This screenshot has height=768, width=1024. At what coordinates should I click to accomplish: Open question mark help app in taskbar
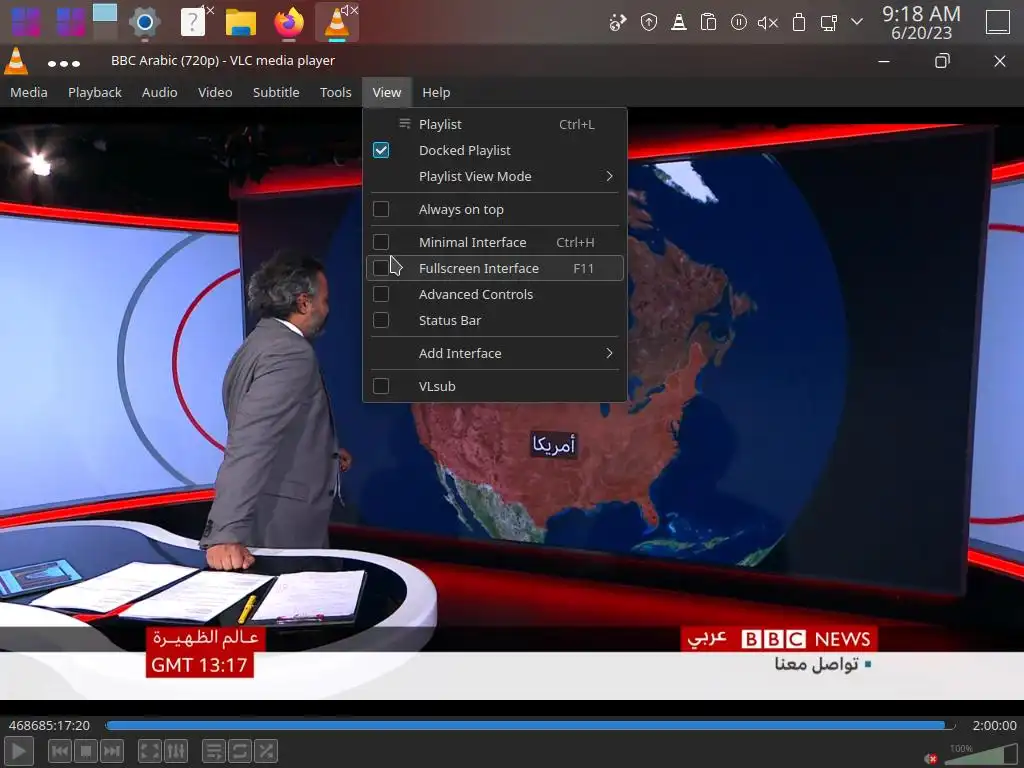[x=193, y=22]
